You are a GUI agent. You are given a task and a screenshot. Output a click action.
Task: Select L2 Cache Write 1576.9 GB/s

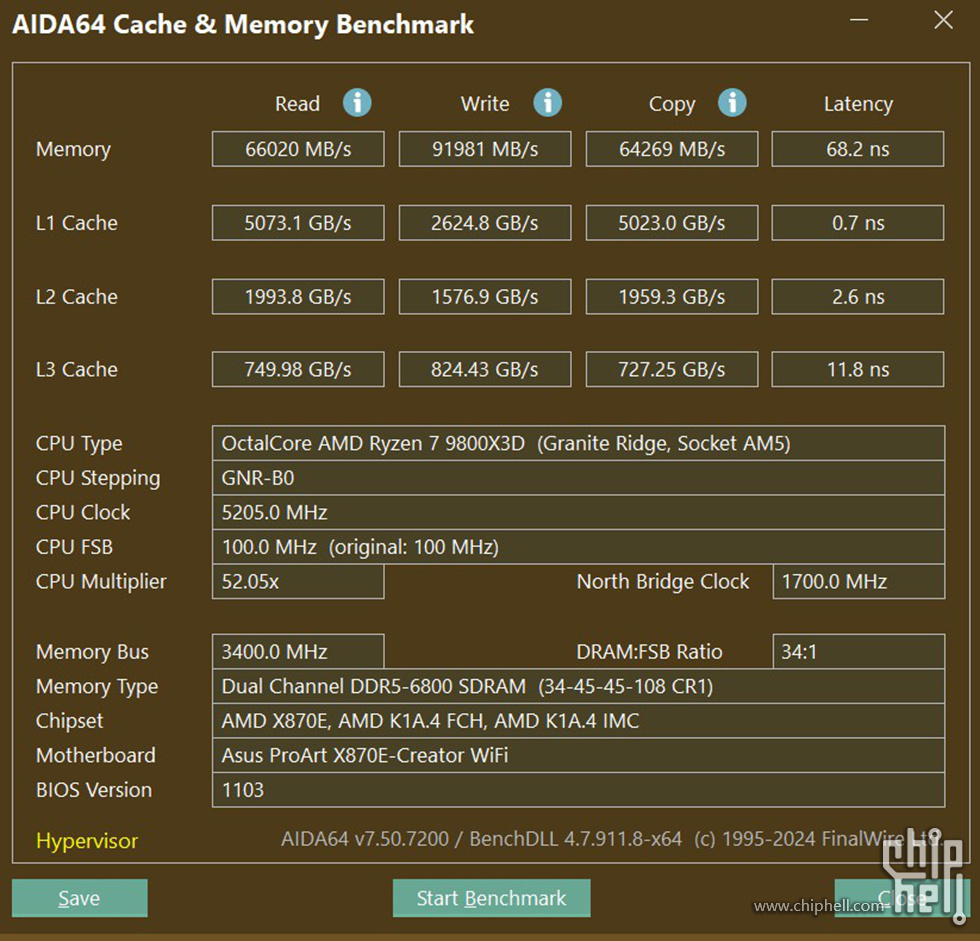point(485,296)
